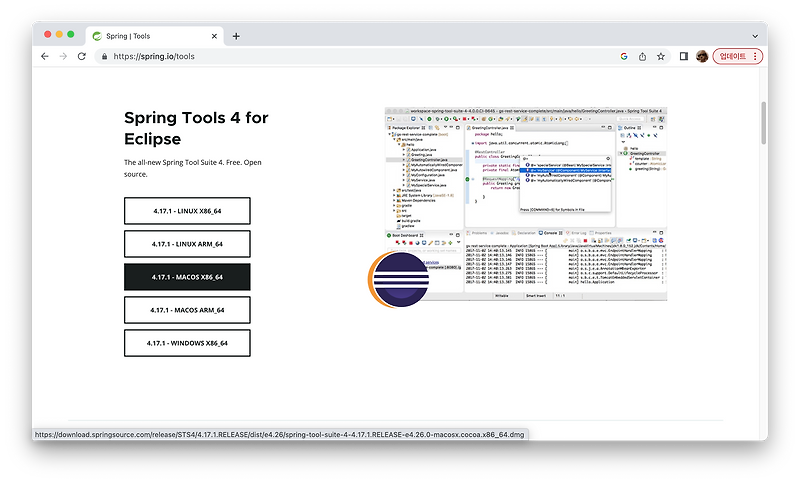Screen dimensions: 800x483
Task: Bookmark this page with the star icon
Action: (x=661, y=57)
